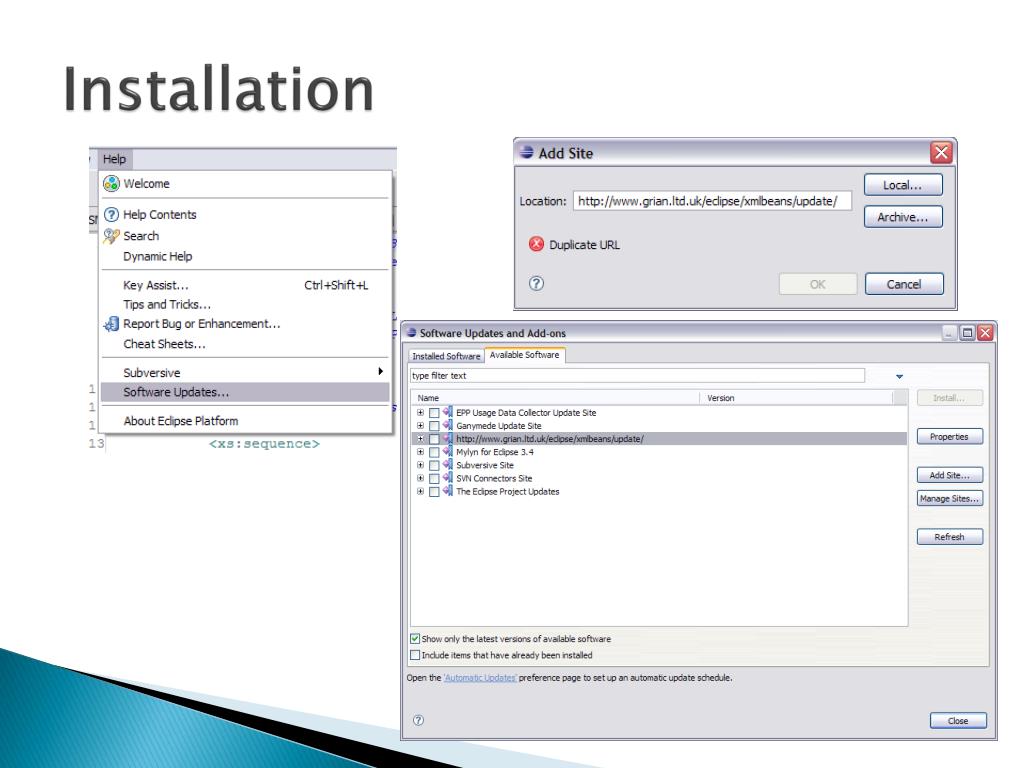This screenshot has height=768, width=1024.
Task: Expand the grian.ltd.uk xmlbeans tree node
Action: click(421, 439)
